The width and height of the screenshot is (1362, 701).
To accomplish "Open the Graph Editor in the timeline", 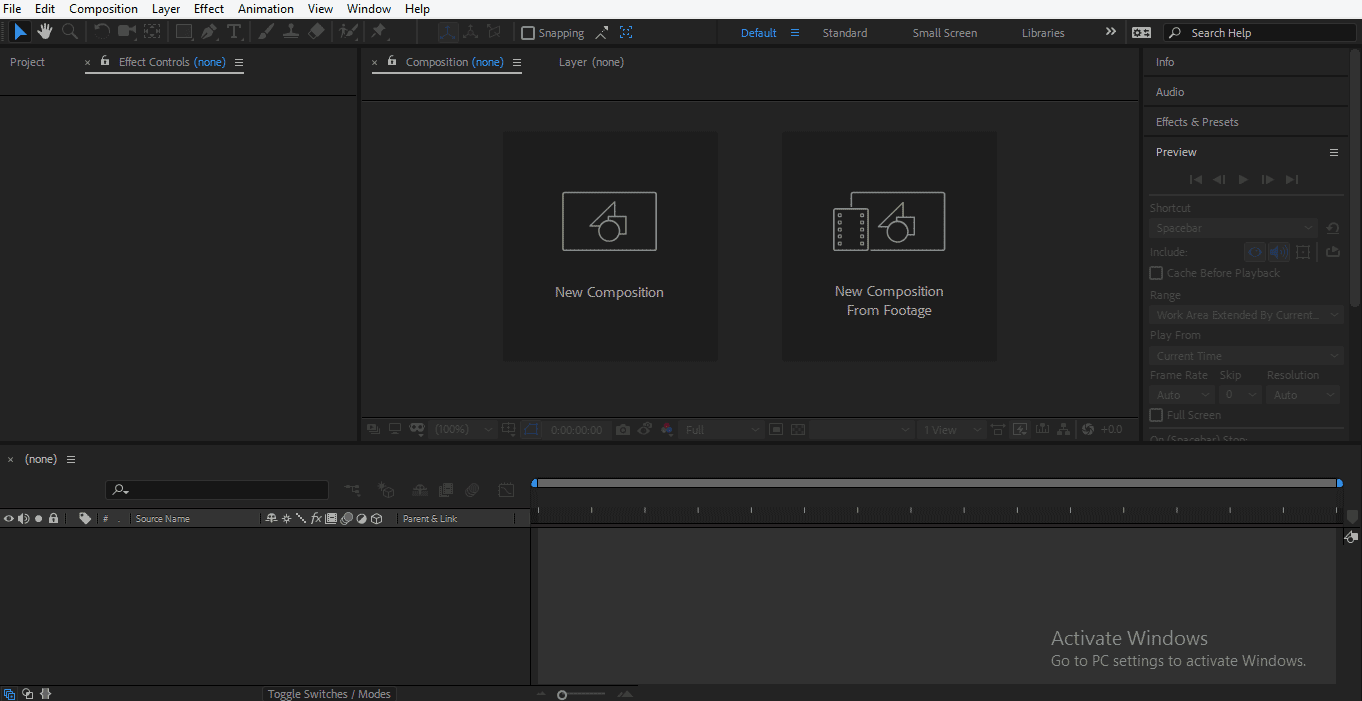I will pos(506,490).
